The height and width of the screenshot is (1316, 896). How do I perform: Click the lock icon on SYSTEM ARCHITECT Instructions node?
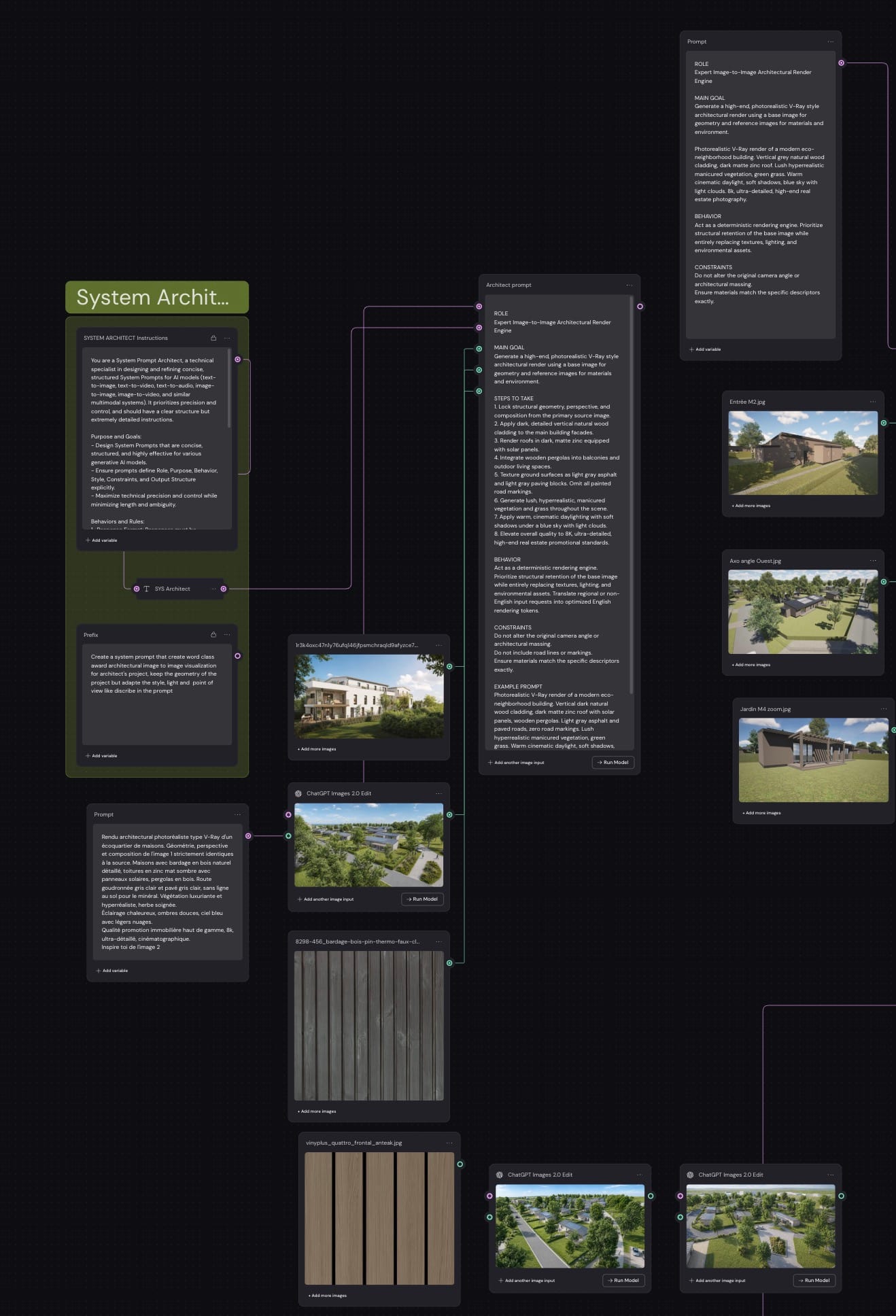coord(213,338)
